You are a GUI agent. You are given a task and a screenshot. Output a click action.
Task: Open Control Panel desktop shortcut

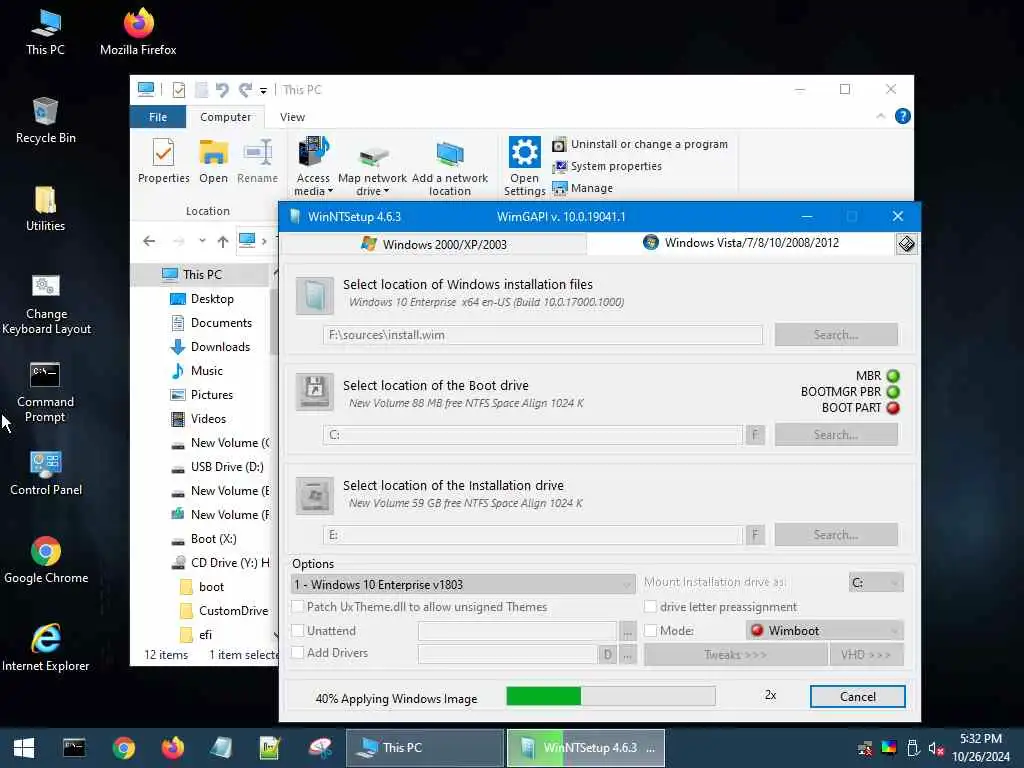[x=46, y=473]
